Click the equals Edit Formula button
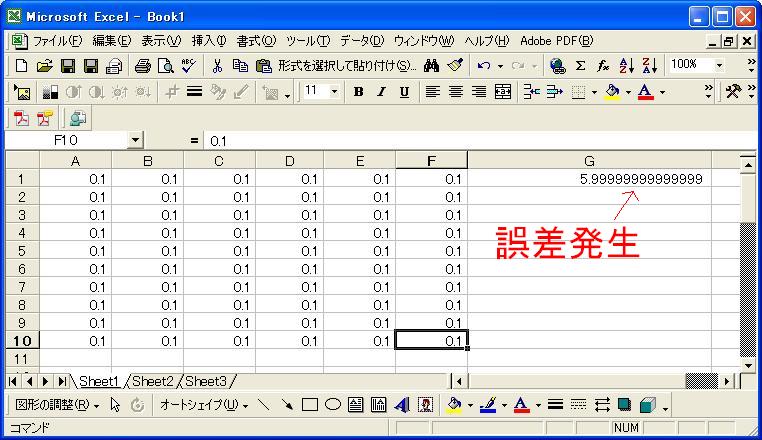 [194, 141]
